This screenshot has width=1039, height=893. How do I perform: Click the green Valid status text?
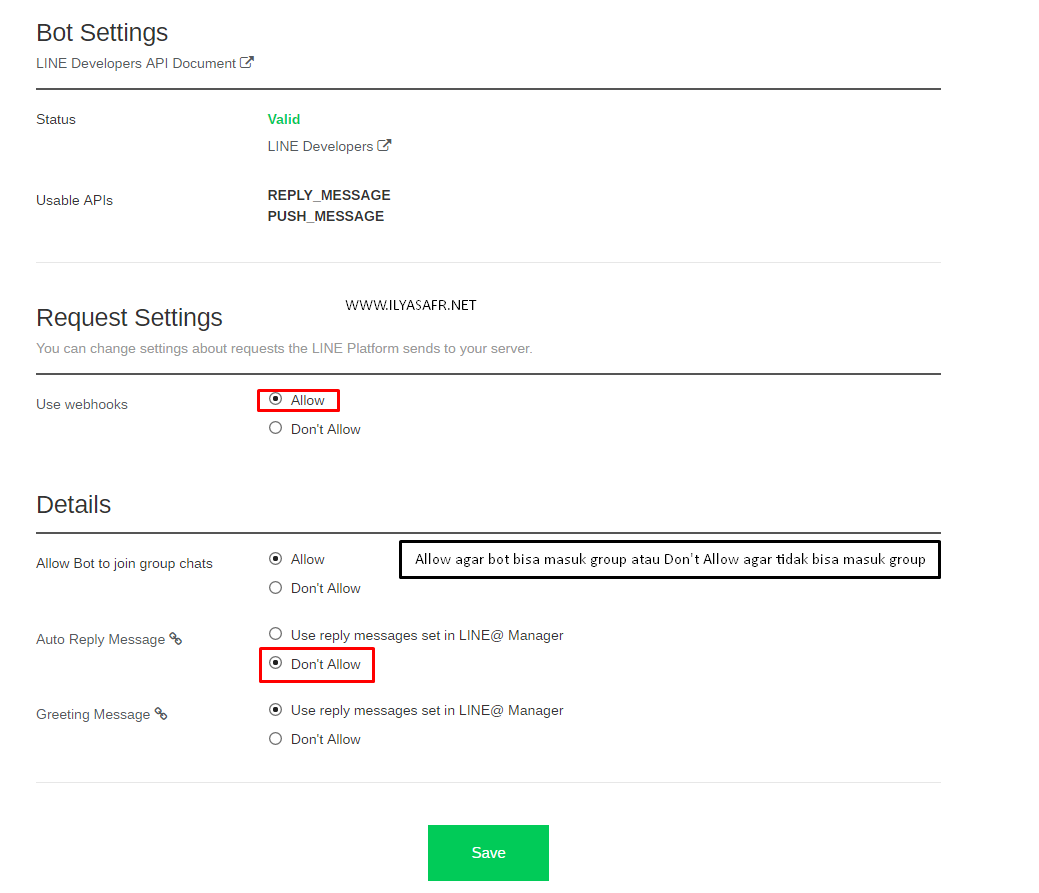coord(284,119)
